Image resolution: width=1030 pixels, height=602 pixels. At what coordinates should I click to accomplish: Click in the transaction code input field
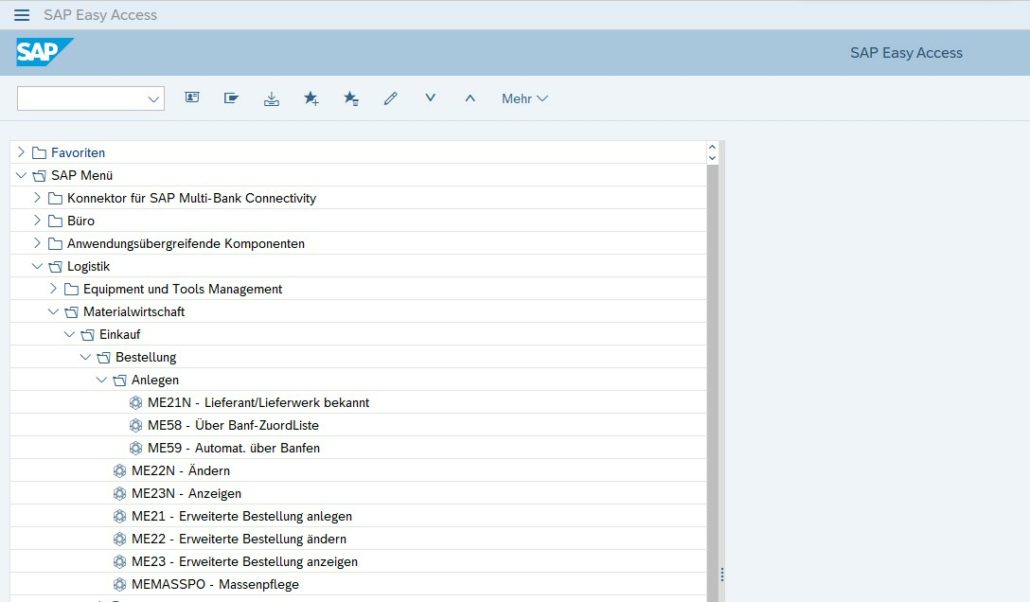[x=85, y=98]
